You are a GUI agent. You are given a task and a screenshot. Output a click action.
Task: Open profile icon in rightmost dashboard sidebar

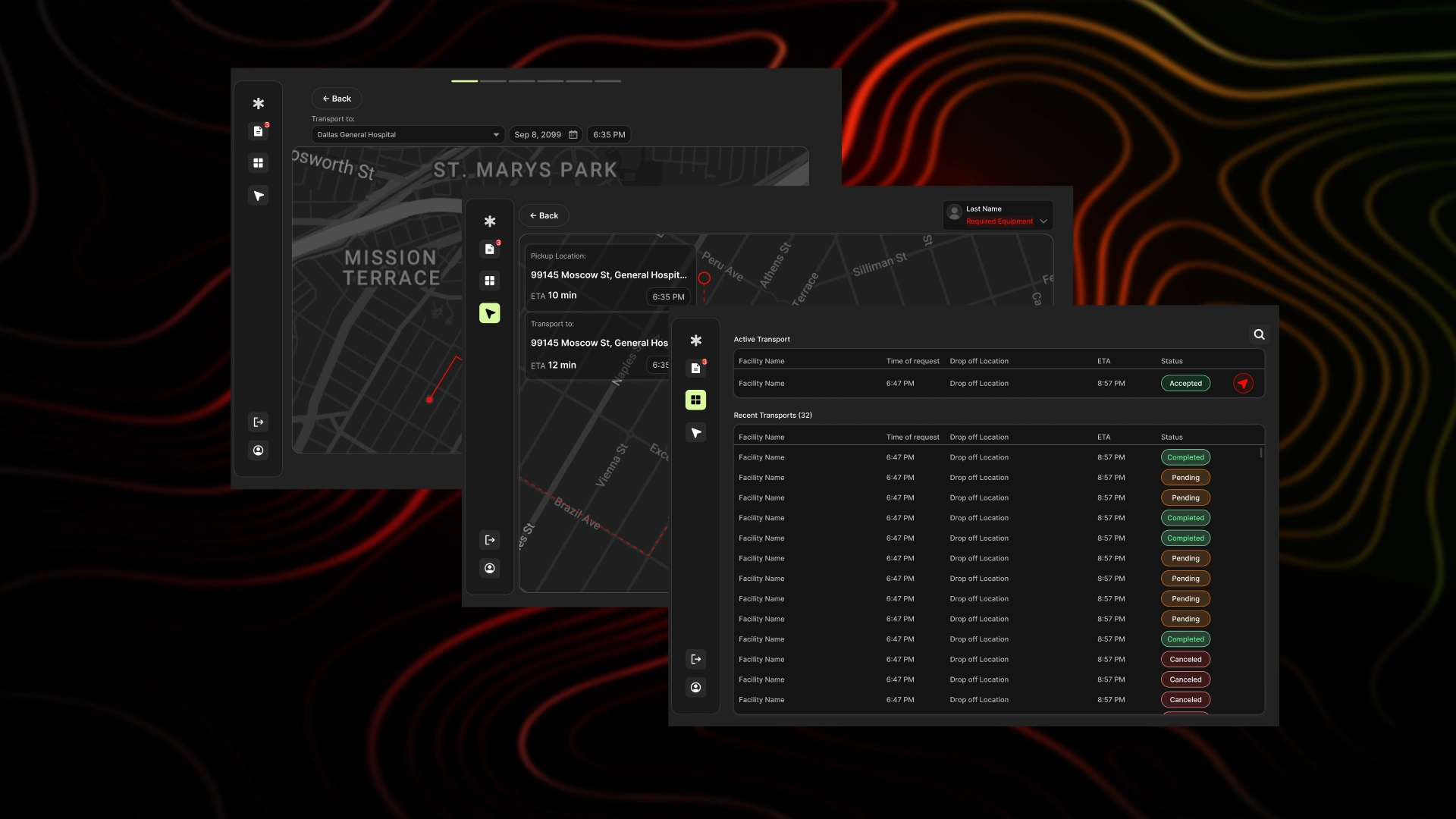pyautogui.click(x=695, y=687)
